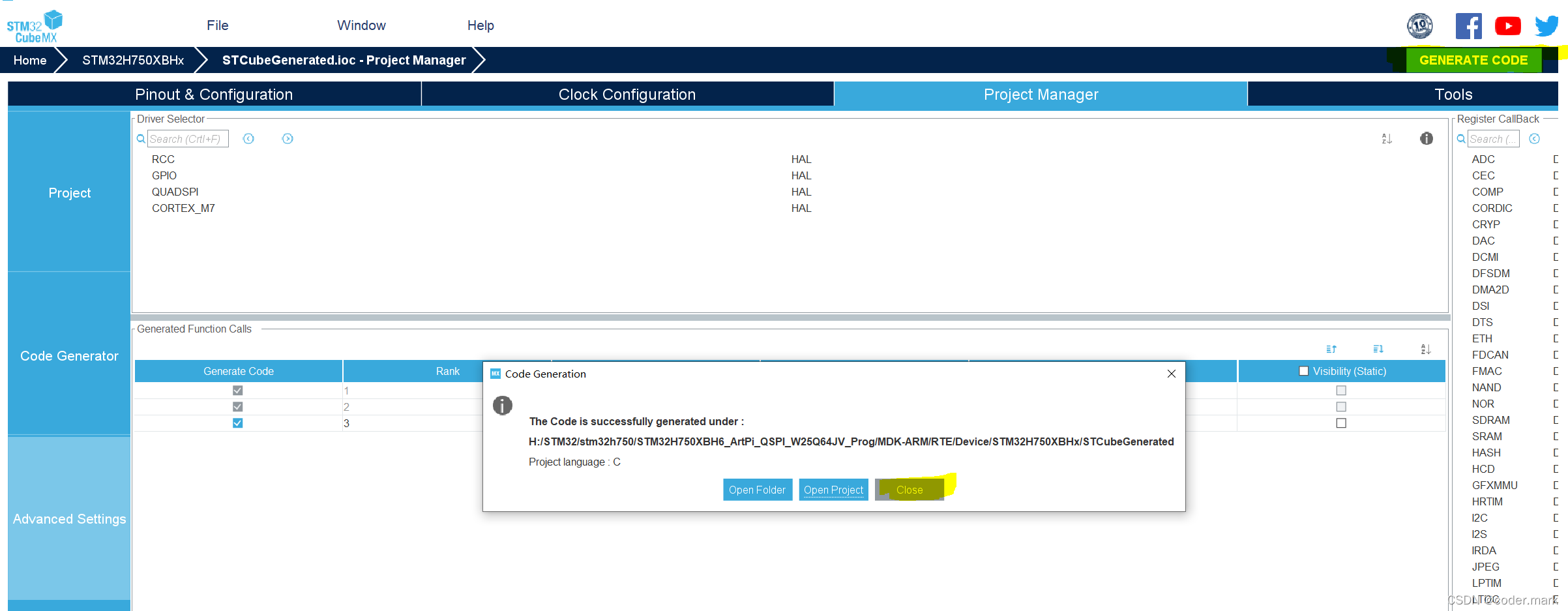The width and height of the screenshot is (1568, 611).
Task: Select JPEG in Register CallBack list
Action: (1485, 567)
